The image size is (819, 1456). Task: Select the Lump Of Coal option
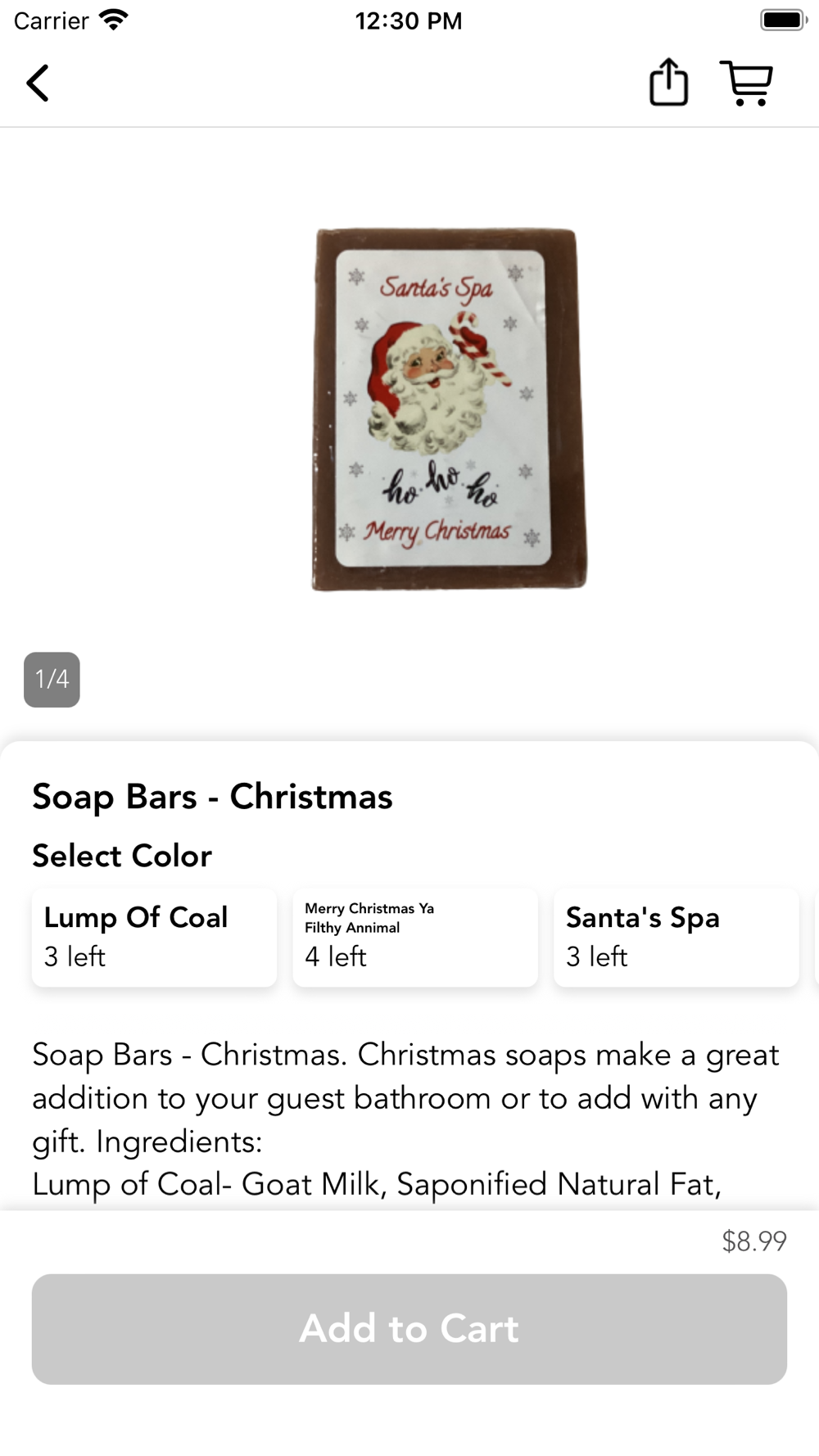click(154, 937)
